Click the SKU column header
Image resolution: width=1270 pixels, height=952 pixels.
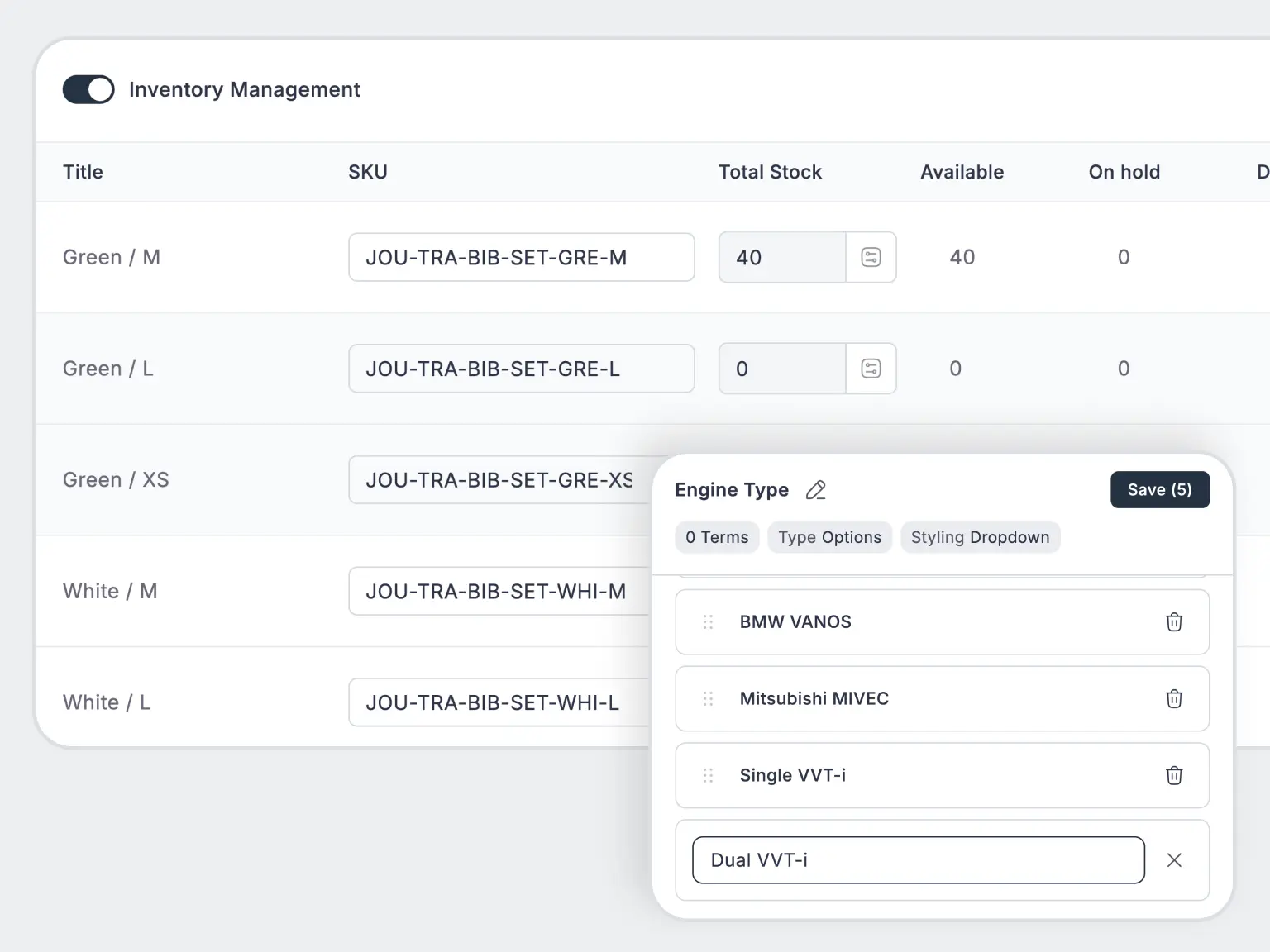[x=368, y=172]
